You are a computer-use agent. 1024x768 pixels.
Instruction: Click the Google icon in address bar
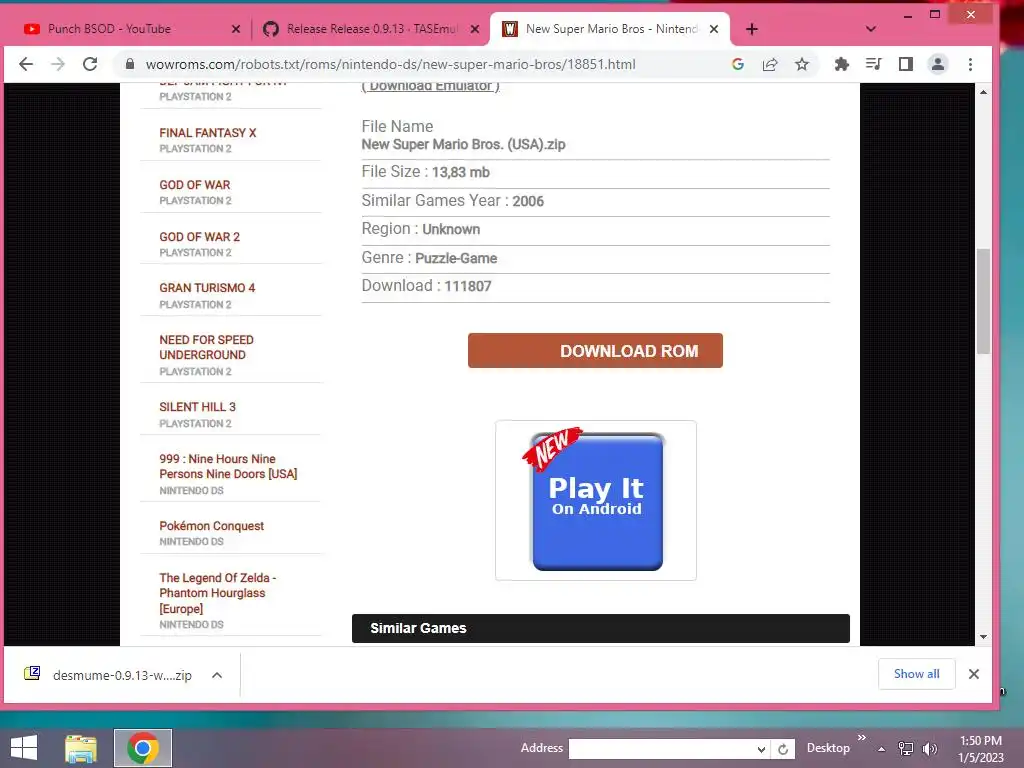(738, 64)
